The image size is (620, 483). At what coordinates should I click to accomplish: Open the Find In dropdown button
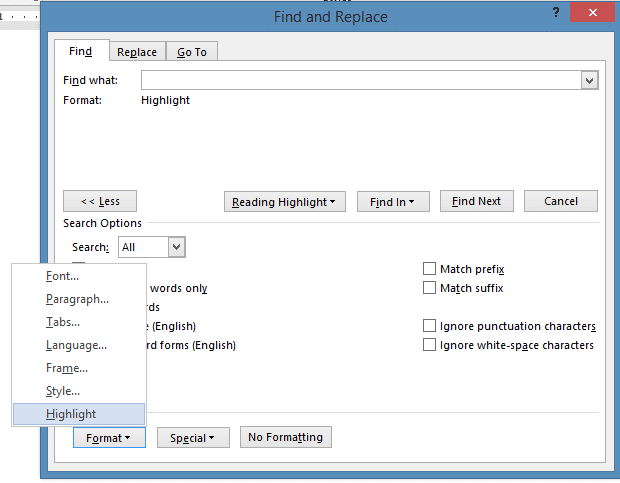click(398, 202)
